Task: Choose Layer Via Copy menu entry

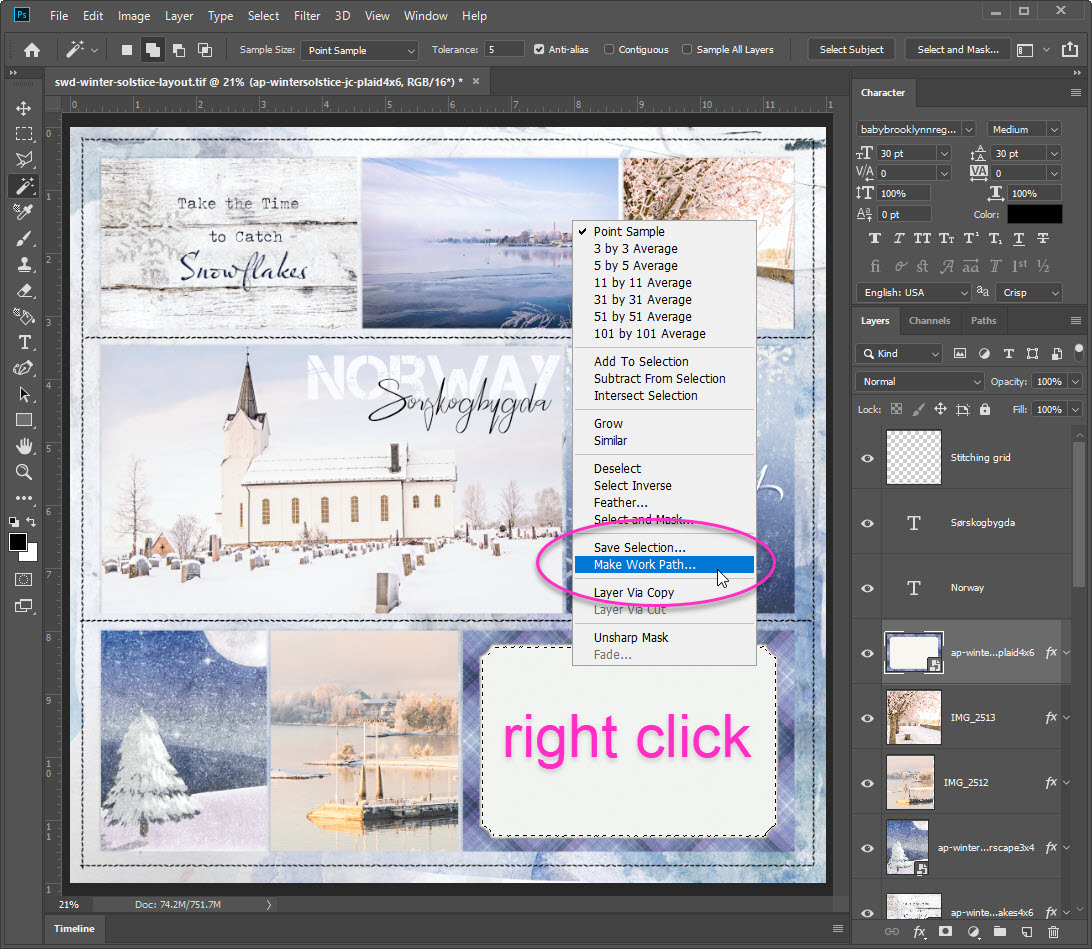Action: 664,593
